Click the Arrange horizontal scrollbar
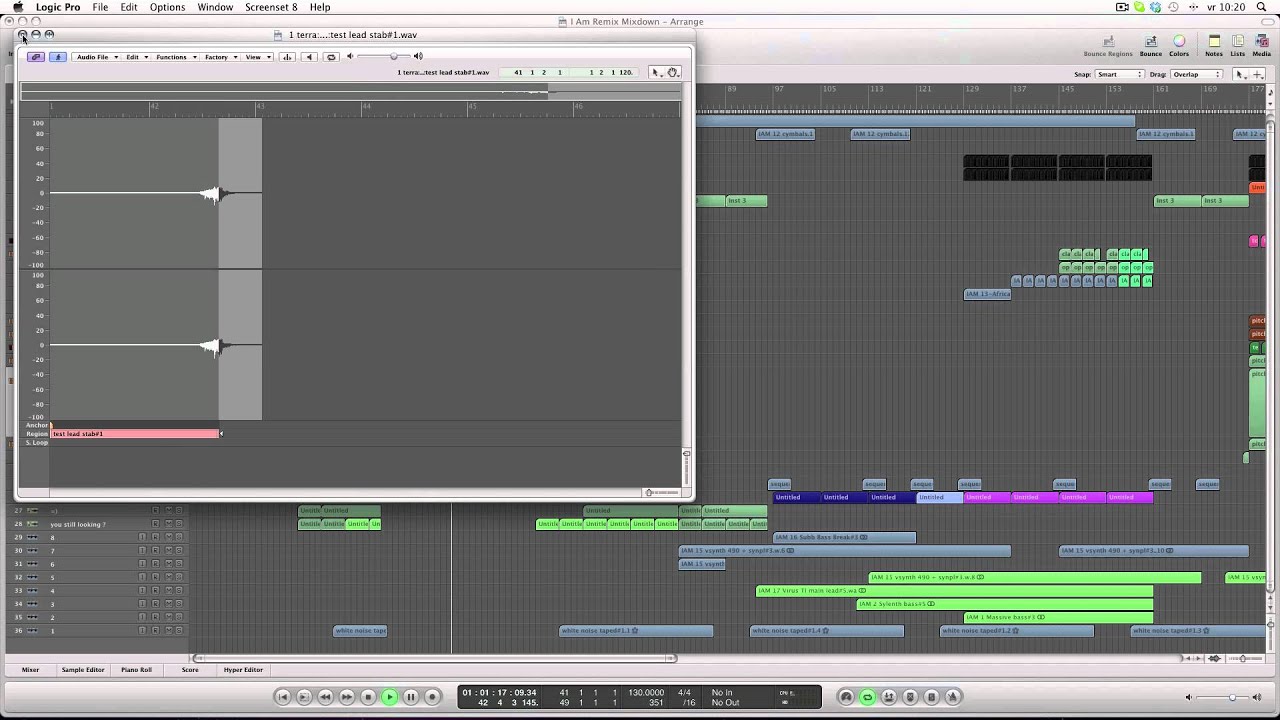The width and height of the screenshot is (1280, 720). pos(433,658)
